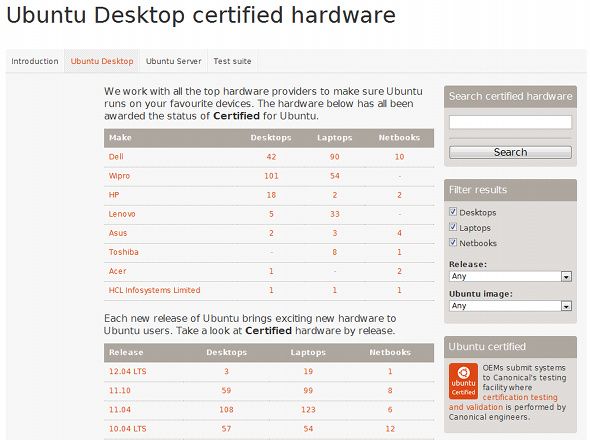Screen dimensions: 590x440
Task: Click 11.10 desktops count 59
Action: (226, 390)
